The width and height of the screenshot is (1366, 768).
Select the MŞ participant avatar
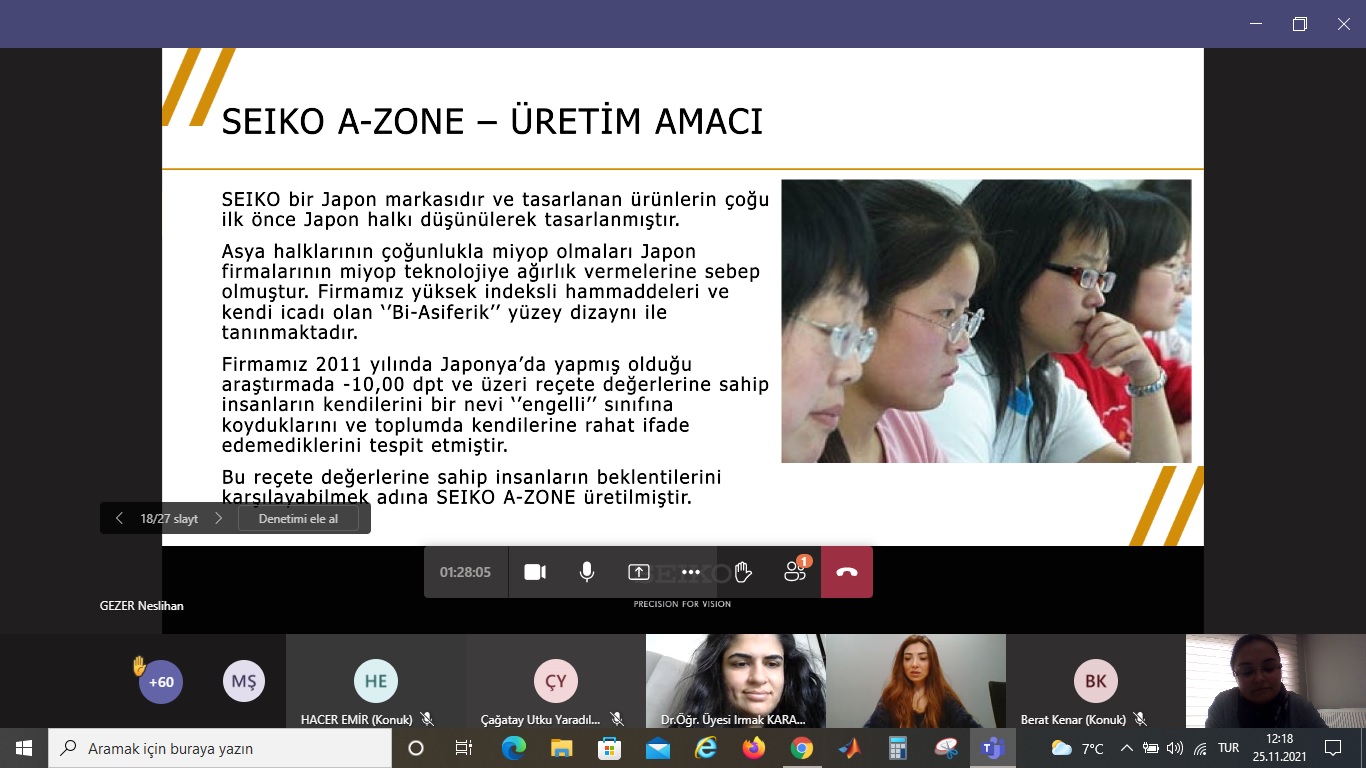coord(244,682)
